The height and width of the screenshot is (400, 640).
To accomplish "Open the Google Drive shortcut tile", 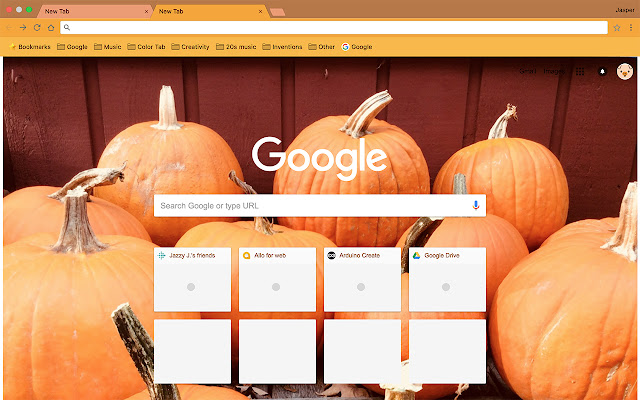I will (447, 280).
